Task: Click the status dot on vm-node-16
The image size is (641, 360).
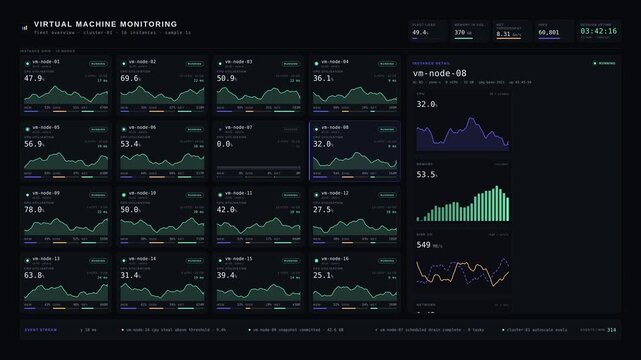Action: pyautogui.click(x=316, y=261)
